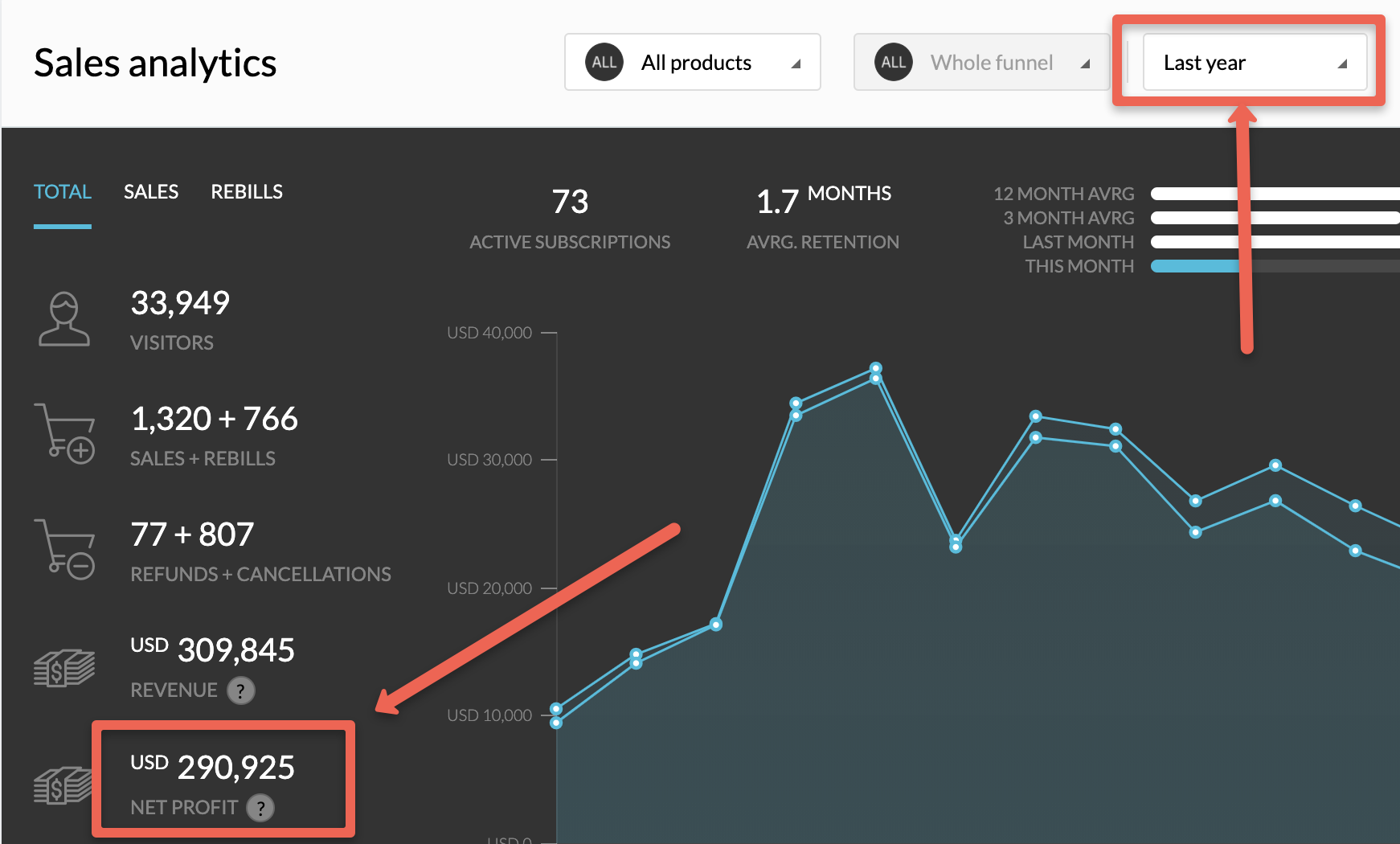
Task: Click the 1,320 + 766 sales value
Action: [x=214, y=420]
